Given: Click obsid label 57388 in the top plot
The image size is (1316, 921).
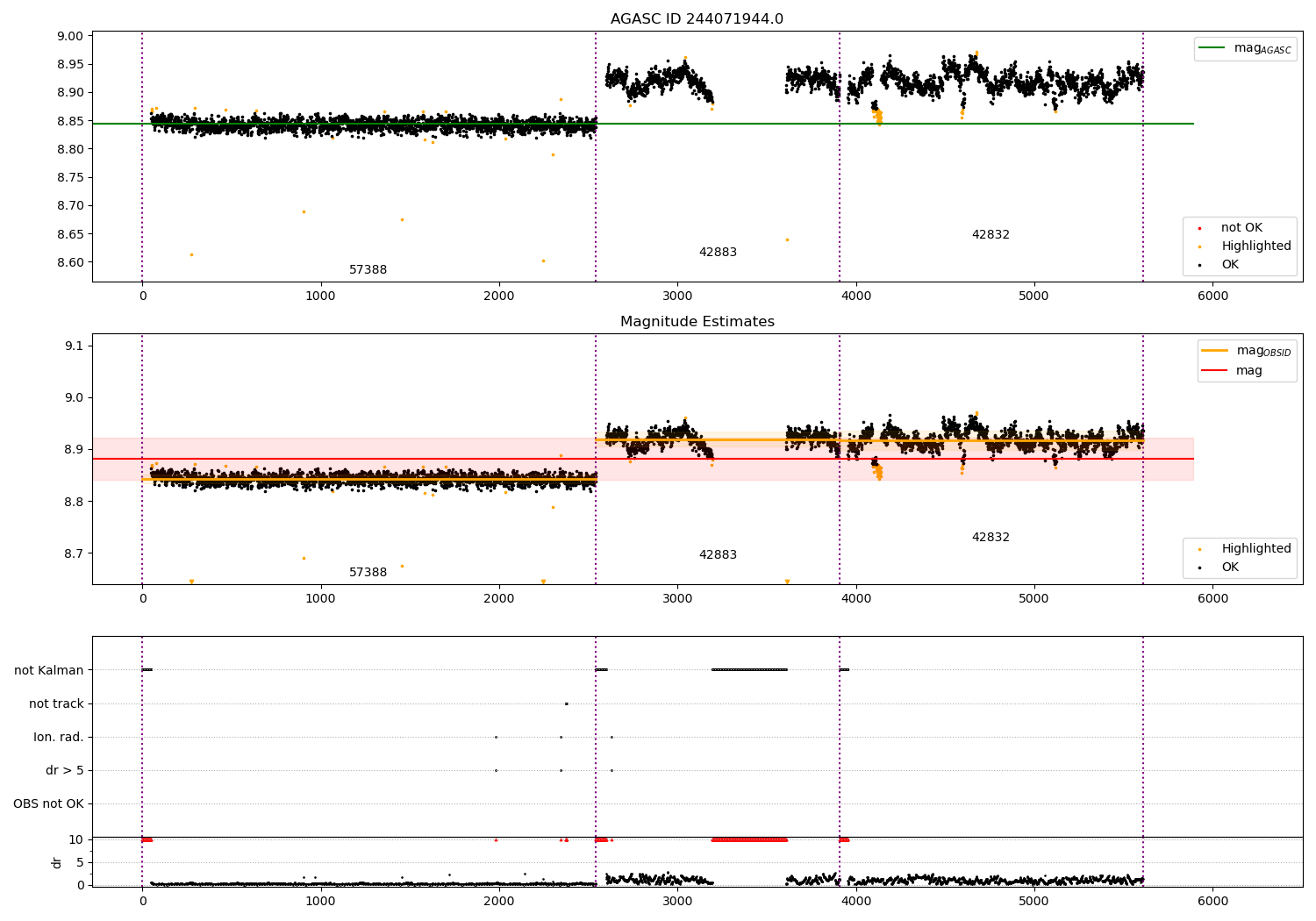Looking at the screenshot, I should pyautogui.click(x=368, y=270).
